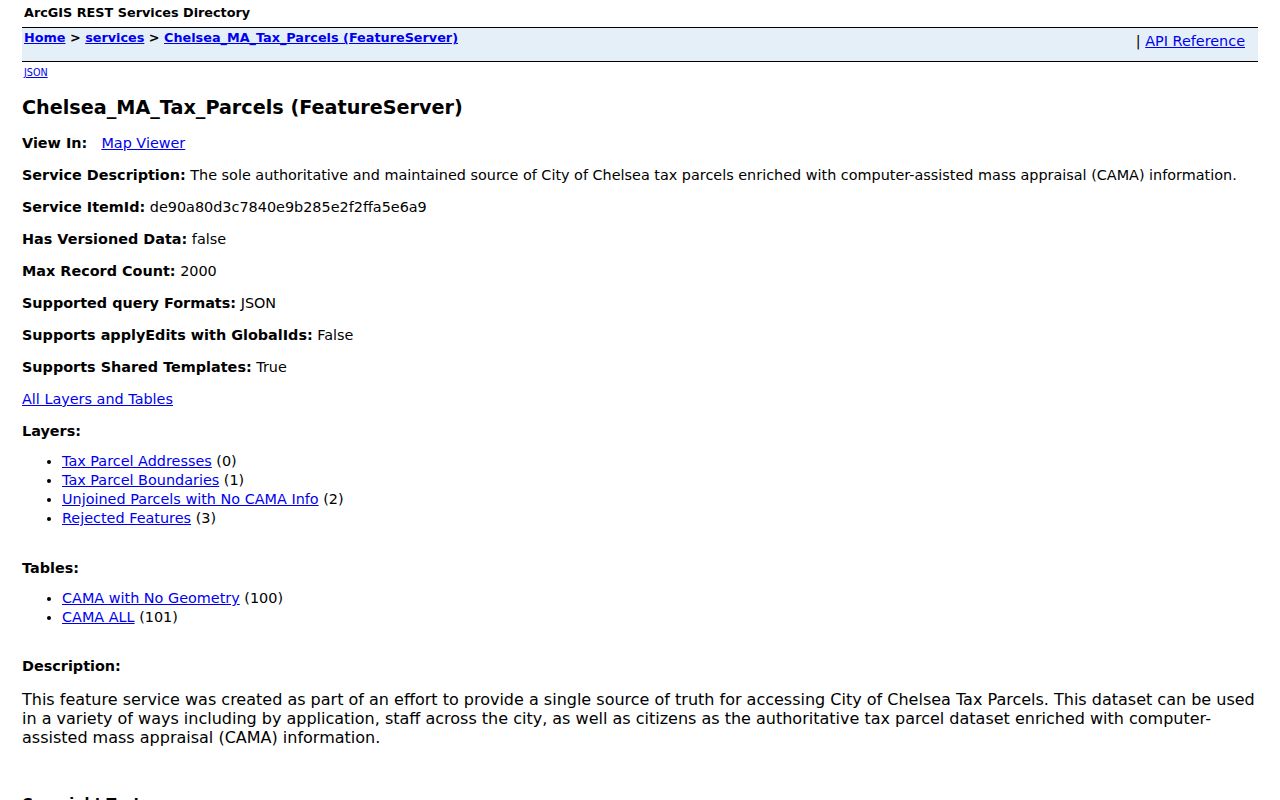1280x800 pixels.
Task: Click the Max Record Count value 2000
Action: pos(198,271)
